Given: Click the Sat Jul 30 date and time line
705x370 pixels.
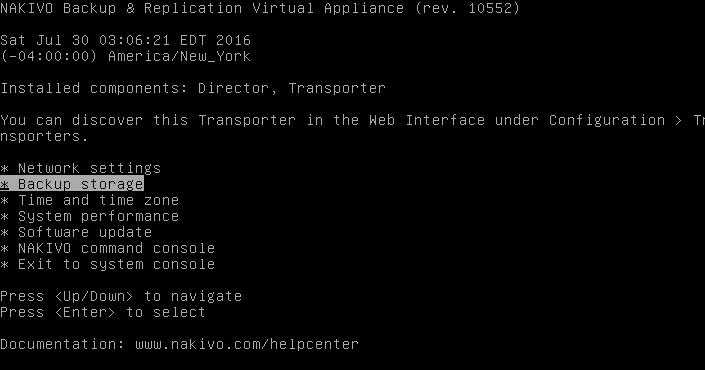Looking at the screenshot, I should pos(125,40).
